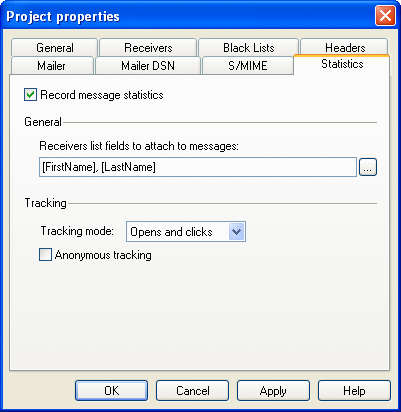This screenshot has width=401, height=412.
Task: Enable Anonymous tracking checkbox
Action: point(45,255)
